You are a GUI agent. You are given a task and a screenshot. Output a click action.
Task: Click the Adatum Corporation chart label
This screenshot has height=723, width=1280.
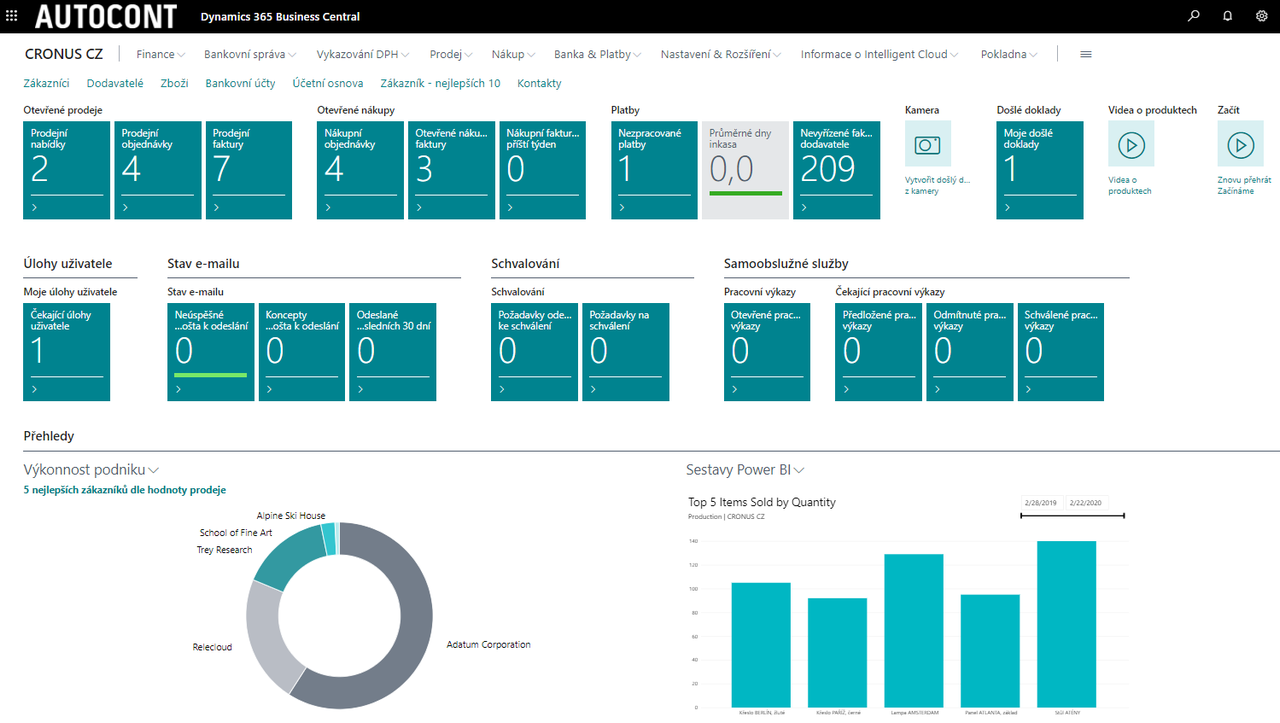coord(488,645)
